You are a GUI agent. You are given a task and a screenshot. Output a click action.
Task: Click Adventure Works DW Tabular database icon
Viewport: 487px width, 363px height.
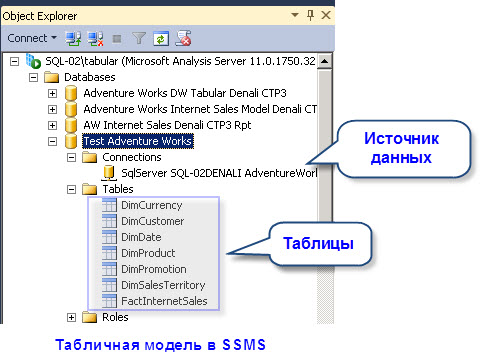[71, 93]
